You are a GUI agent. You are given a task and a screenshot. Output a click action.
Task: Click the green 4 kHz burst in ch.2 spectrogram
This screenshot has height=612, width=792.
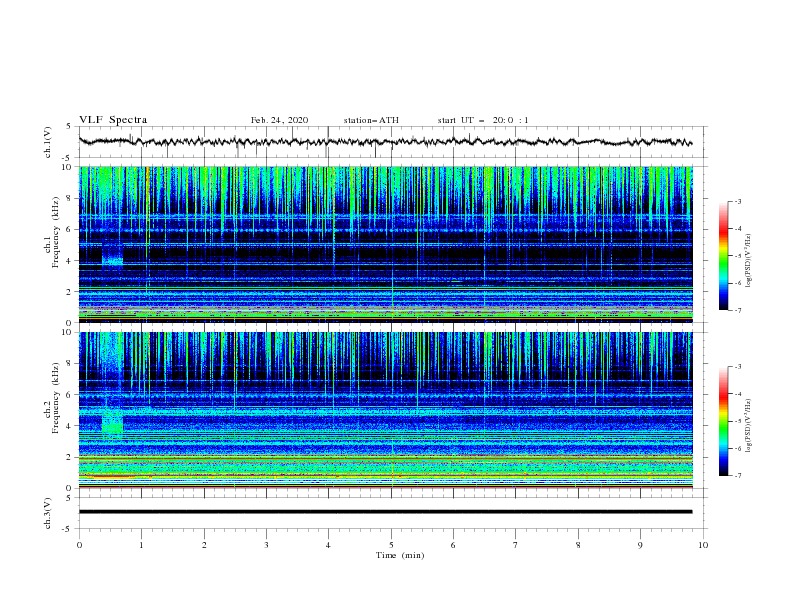coord(112,424)
